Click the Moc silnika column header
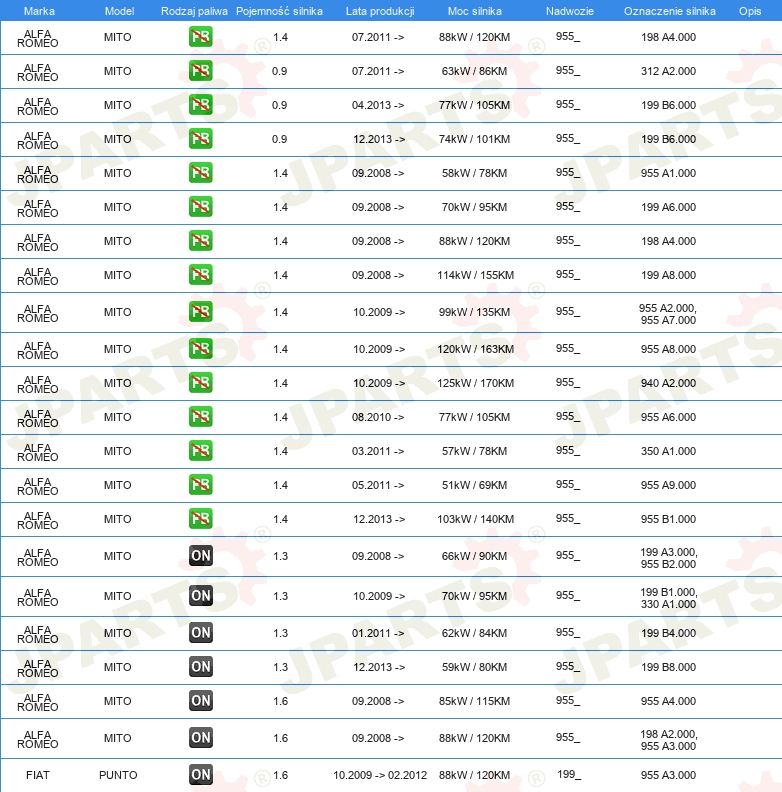Viewport: 782px width, 792px height. (475, 10)
